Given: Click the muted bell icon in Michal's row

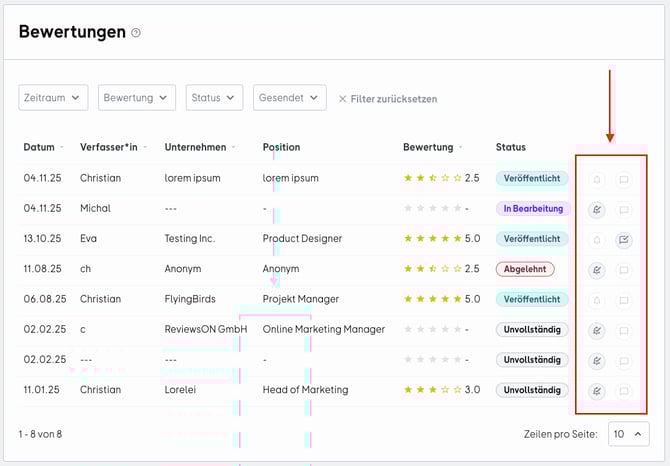Looking at the screenshot, I should (597, 210).
